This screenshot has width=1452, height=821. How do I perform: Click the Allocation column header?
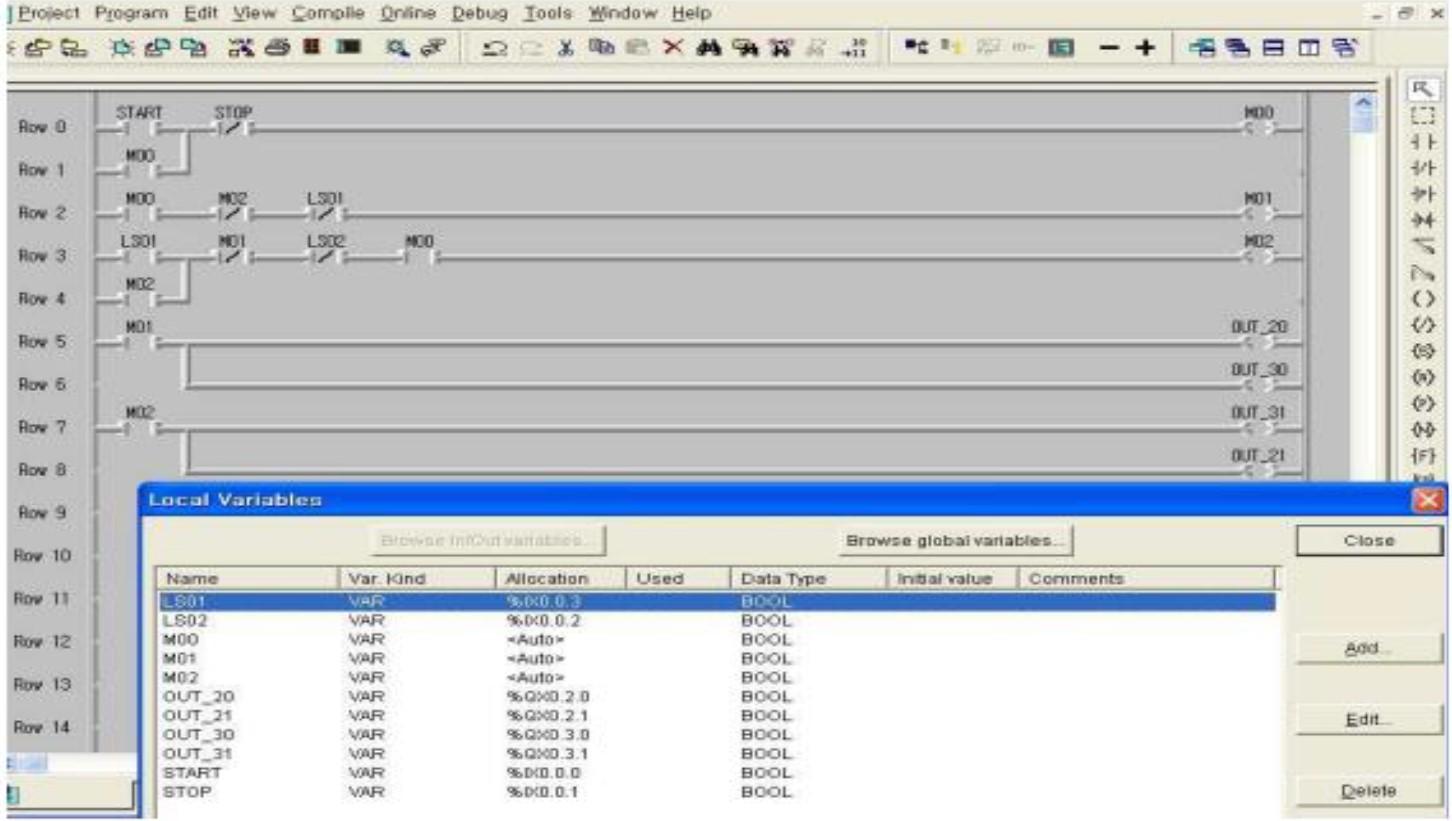click(561, 578)
